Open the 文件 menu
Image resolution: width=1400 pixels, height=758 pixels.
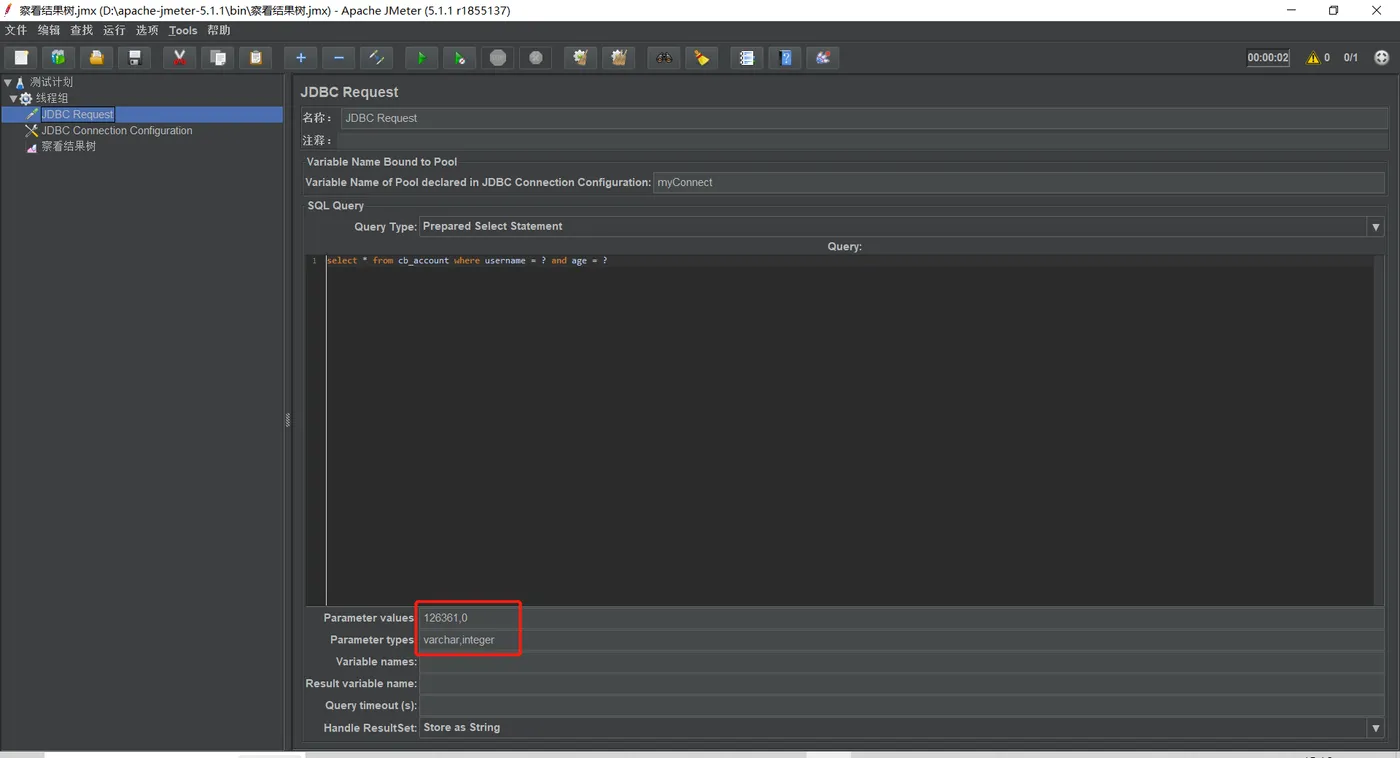tap(16, 31)
